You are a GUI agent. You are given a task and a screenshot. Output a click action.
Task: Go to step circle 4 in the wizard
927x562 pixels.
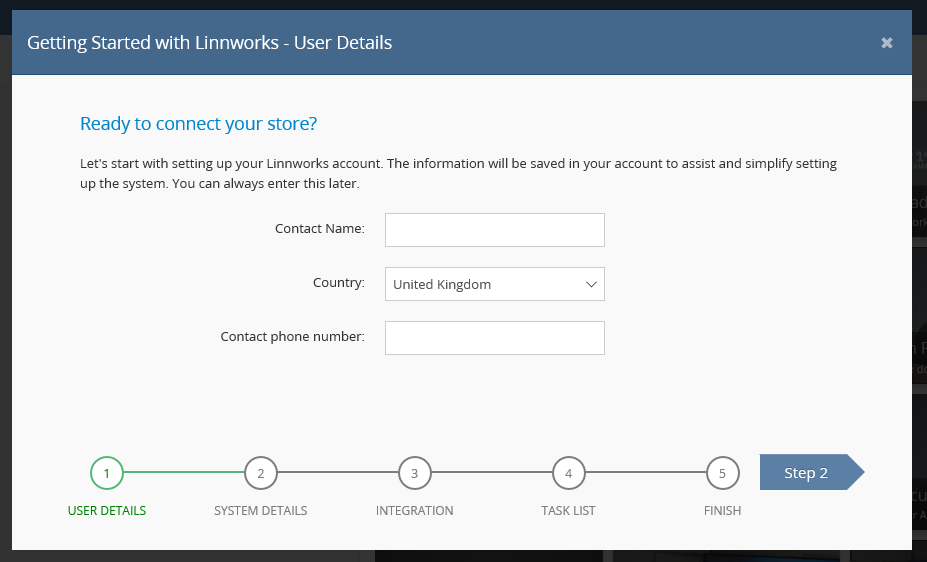(568, 473)
